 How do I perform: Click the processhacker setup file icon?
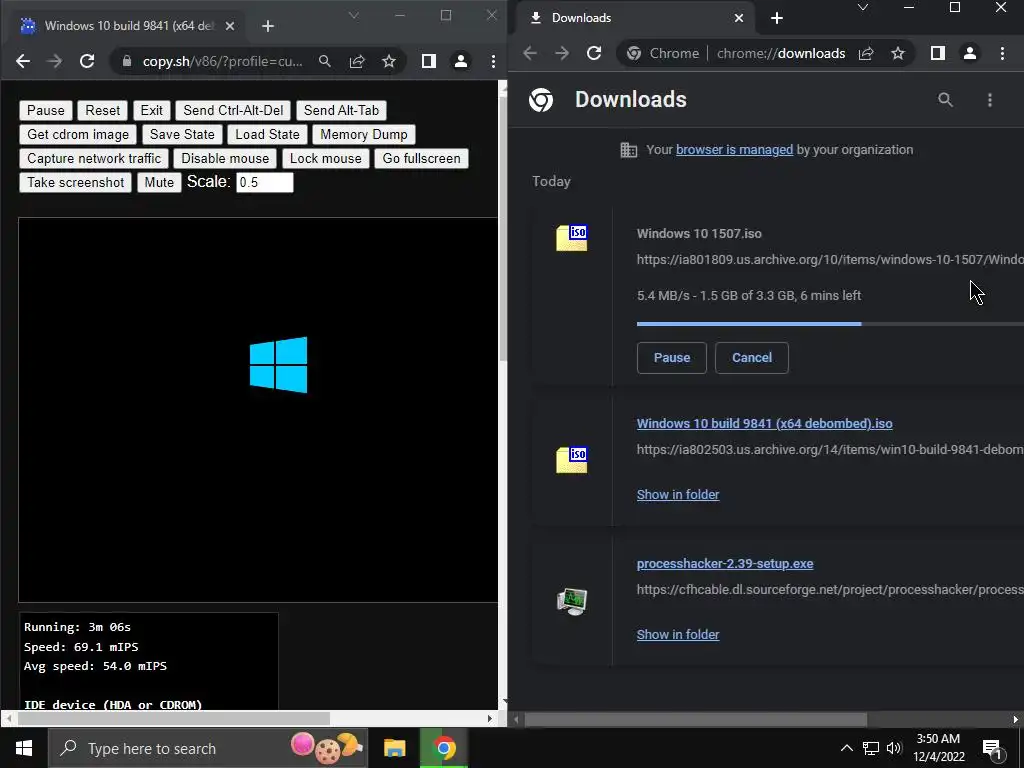[x=571, y=601]
